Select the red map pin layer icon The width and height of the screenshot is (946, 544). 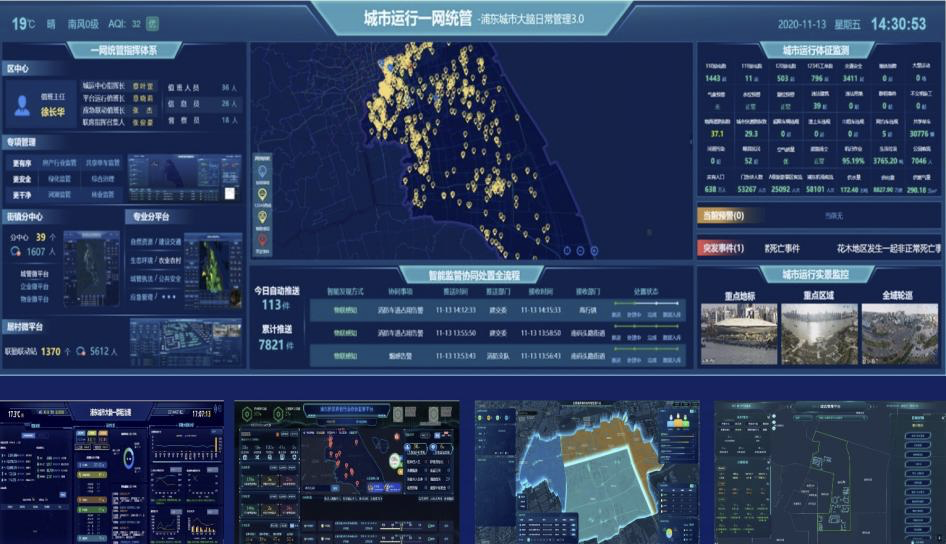point(262,241)
